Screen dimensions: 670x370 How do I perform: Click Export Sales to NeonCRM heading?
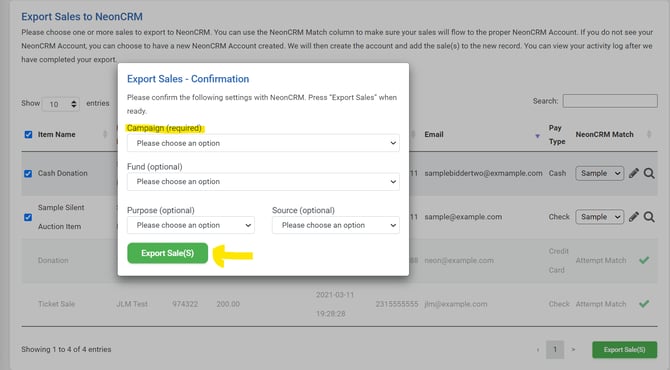coord(82,17)
